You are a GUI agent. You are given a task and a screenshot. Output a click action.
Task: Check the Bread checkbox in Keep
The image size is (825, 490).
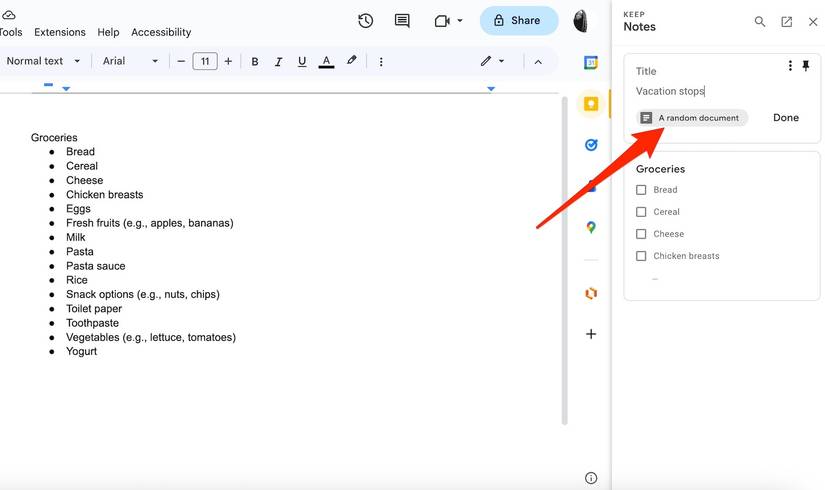[x=642, y=190]
